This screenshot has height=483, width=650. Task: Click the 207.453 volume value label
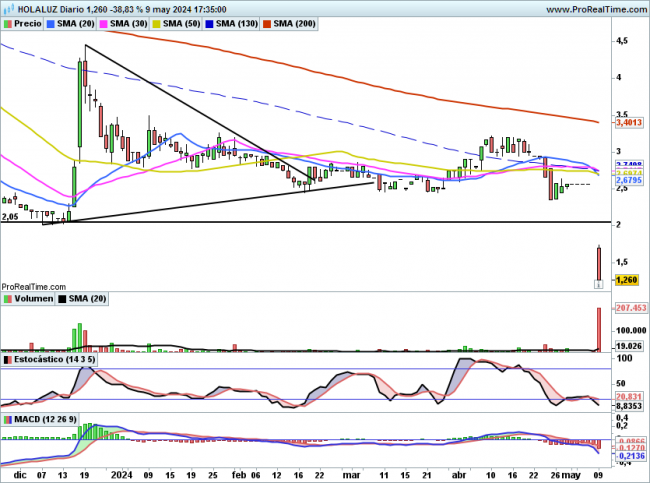click(x=629, y=311)
